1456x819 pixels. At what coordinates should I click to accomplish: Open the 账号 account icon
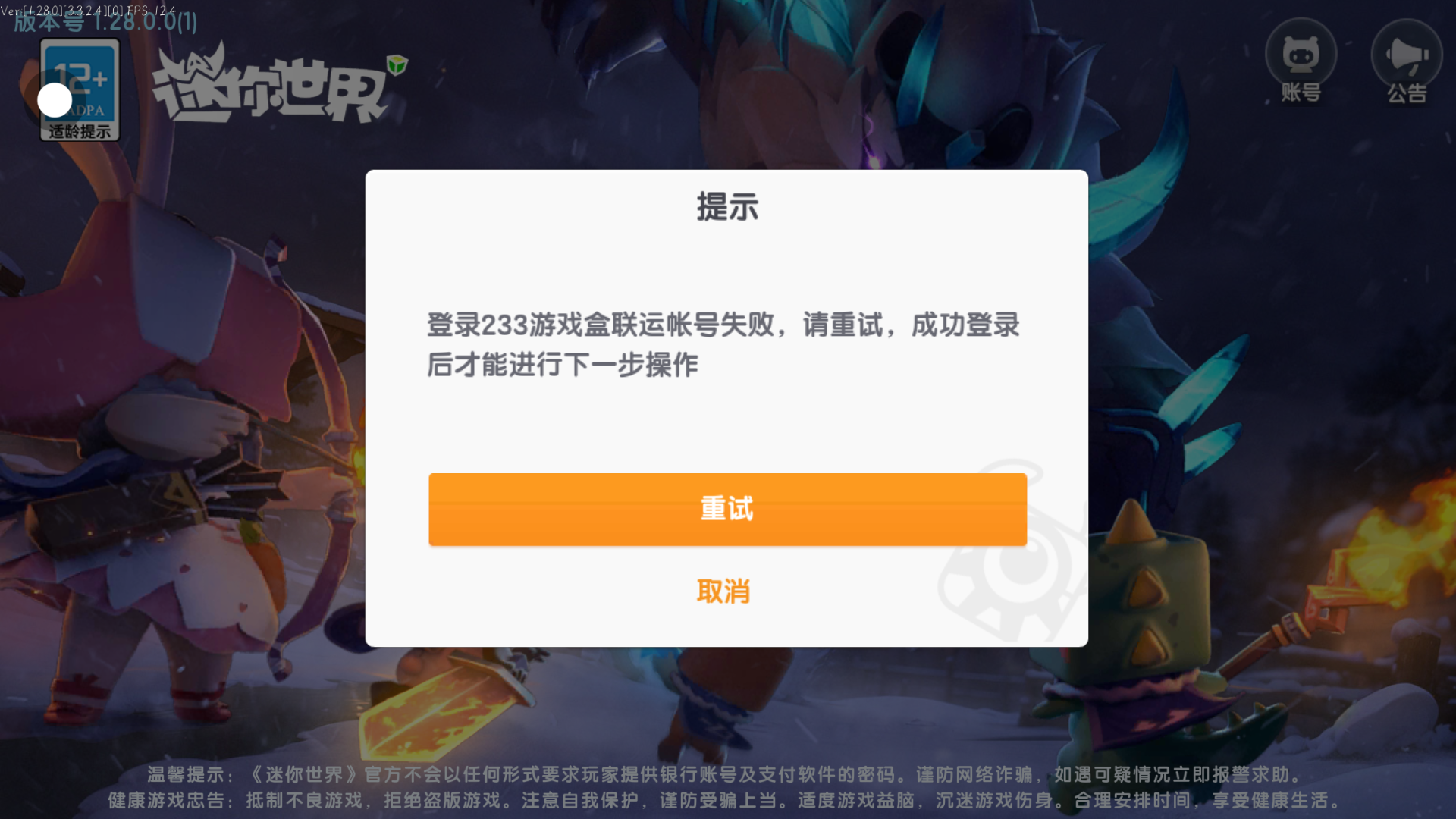click(x=1301, y=61)
